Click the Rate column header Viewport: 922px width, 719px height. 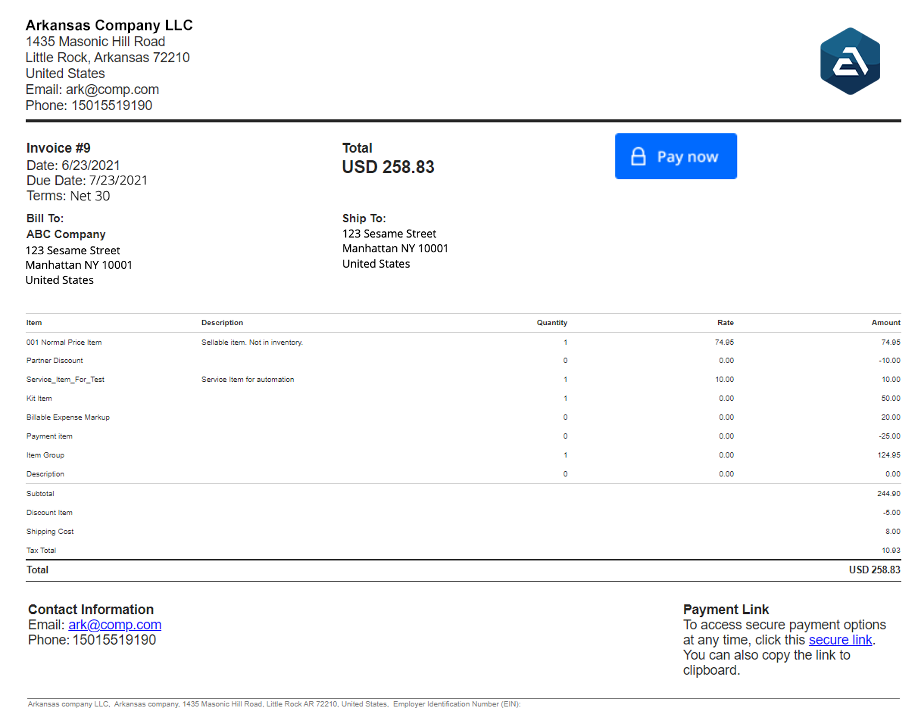click(725, 323)
